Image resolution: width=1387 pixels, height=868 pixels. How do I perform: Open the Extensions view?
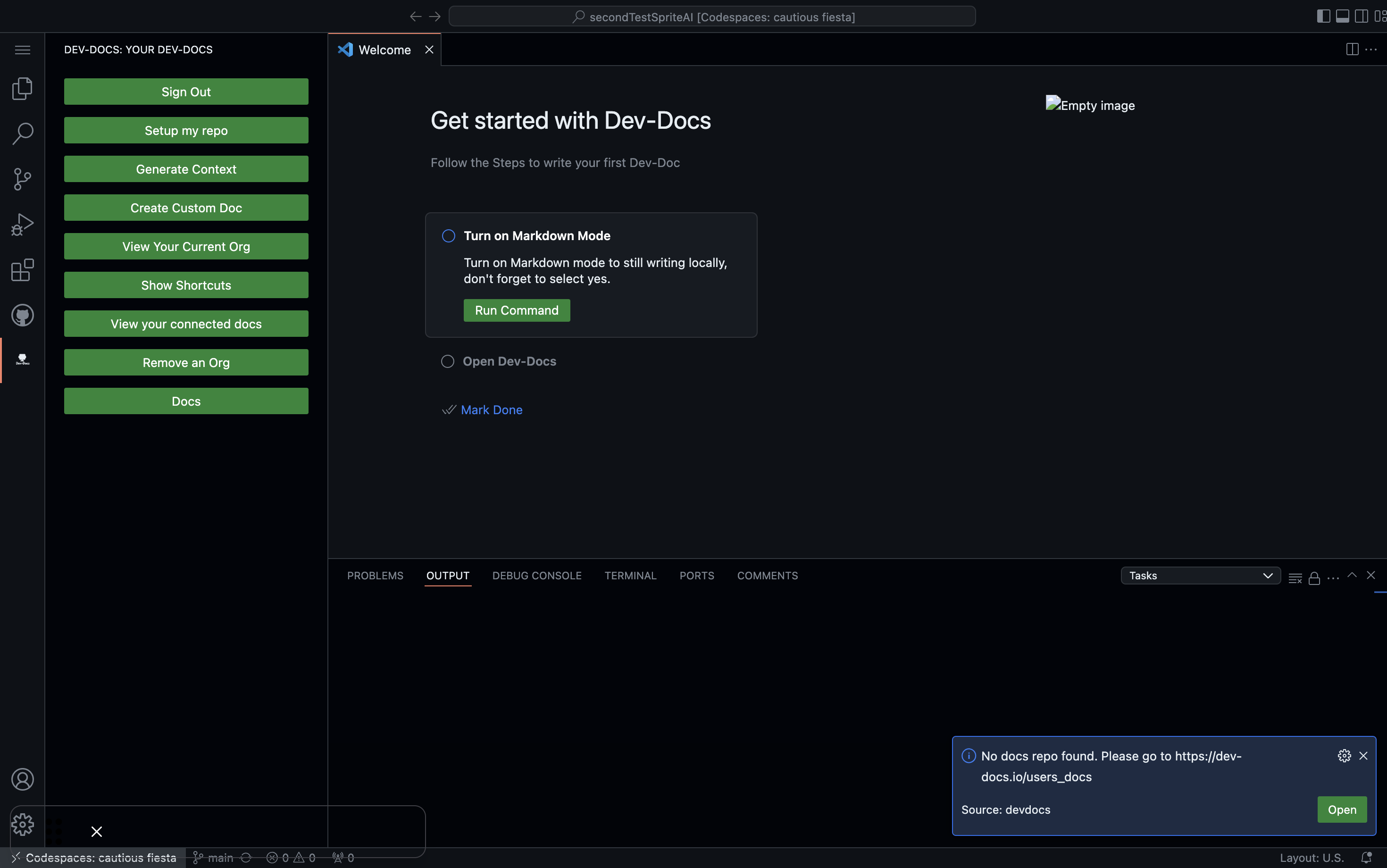coord(22,270)
